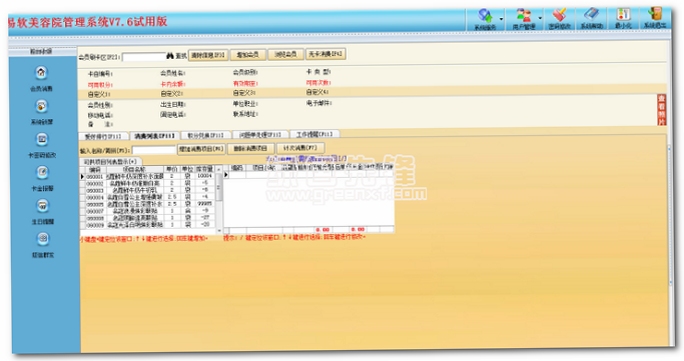Expand the 用户管理 dropdown arrow
684x361 pixels.
tap(540, 18)
